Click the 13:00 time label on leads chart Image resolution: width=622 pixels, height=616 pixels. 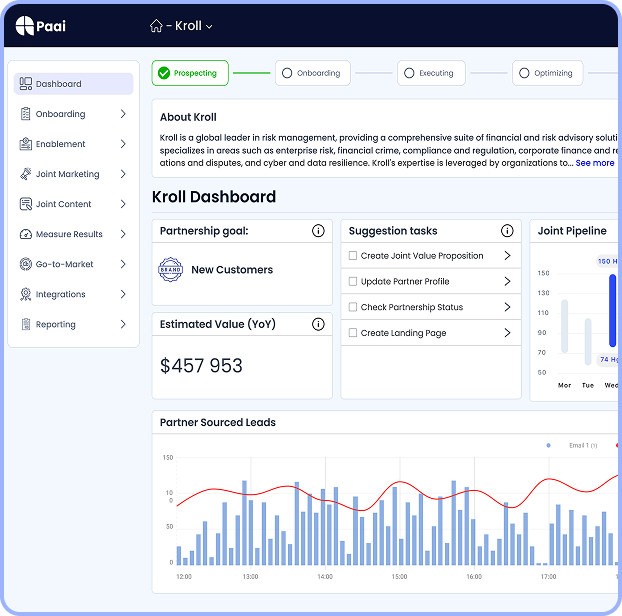pos(250,576)
